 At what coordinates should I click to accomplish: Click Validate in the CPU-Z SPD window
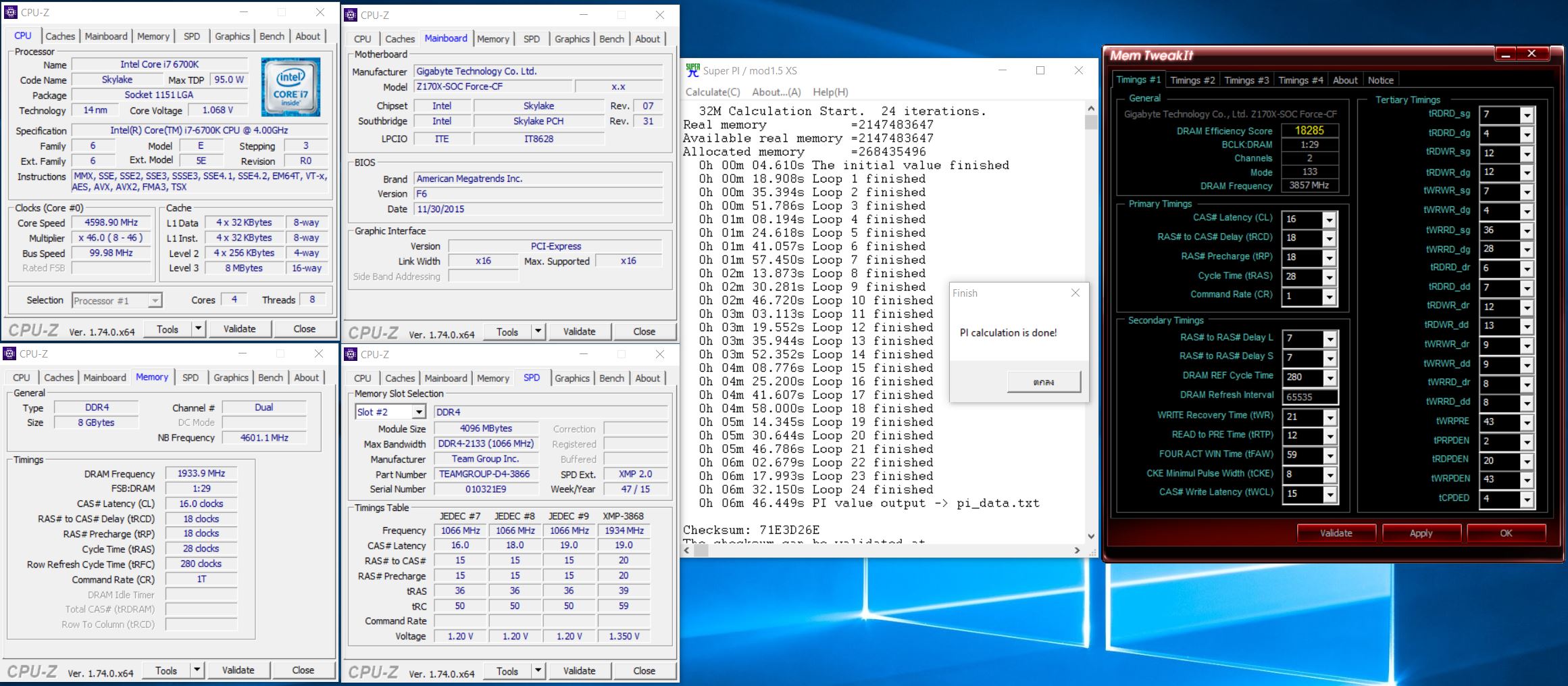[579, 671]
